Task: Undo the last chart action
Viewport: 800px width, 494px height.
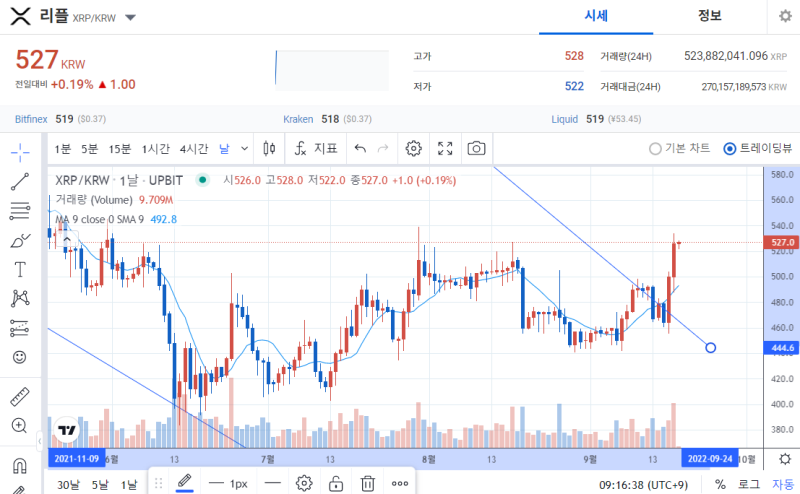Action: point(360,149)
